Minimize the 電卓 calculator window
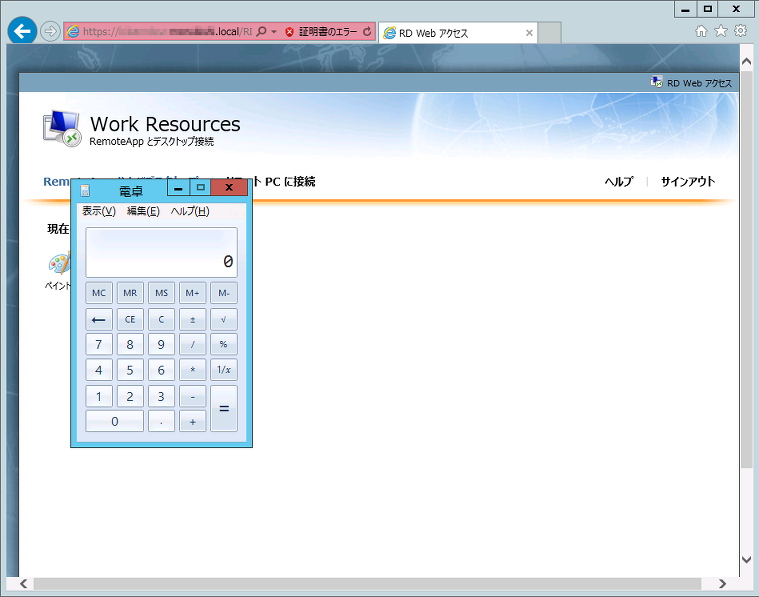The height and width of the screenshot is (597, 759). [178, 188]
